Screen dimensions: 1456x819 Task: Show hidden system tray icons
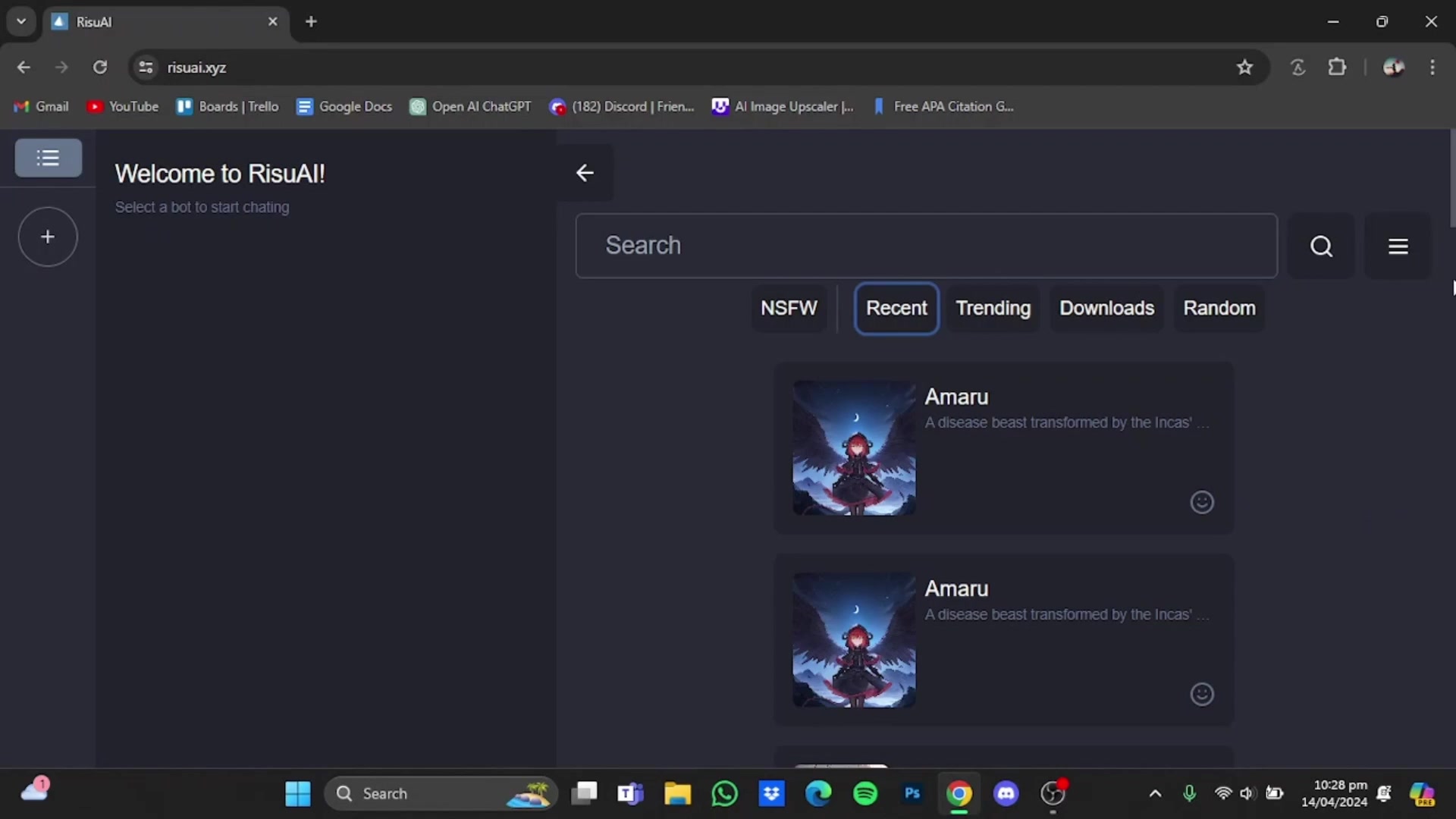[1155, 793]
